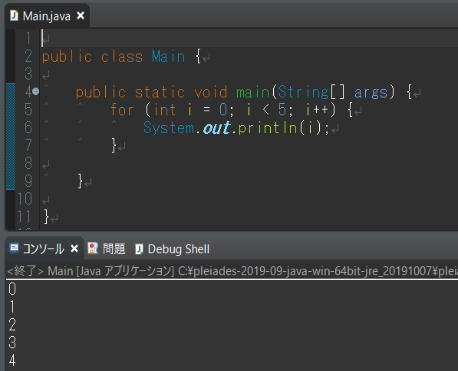
Task: Click the System class reference
Action: click(169, 128)
